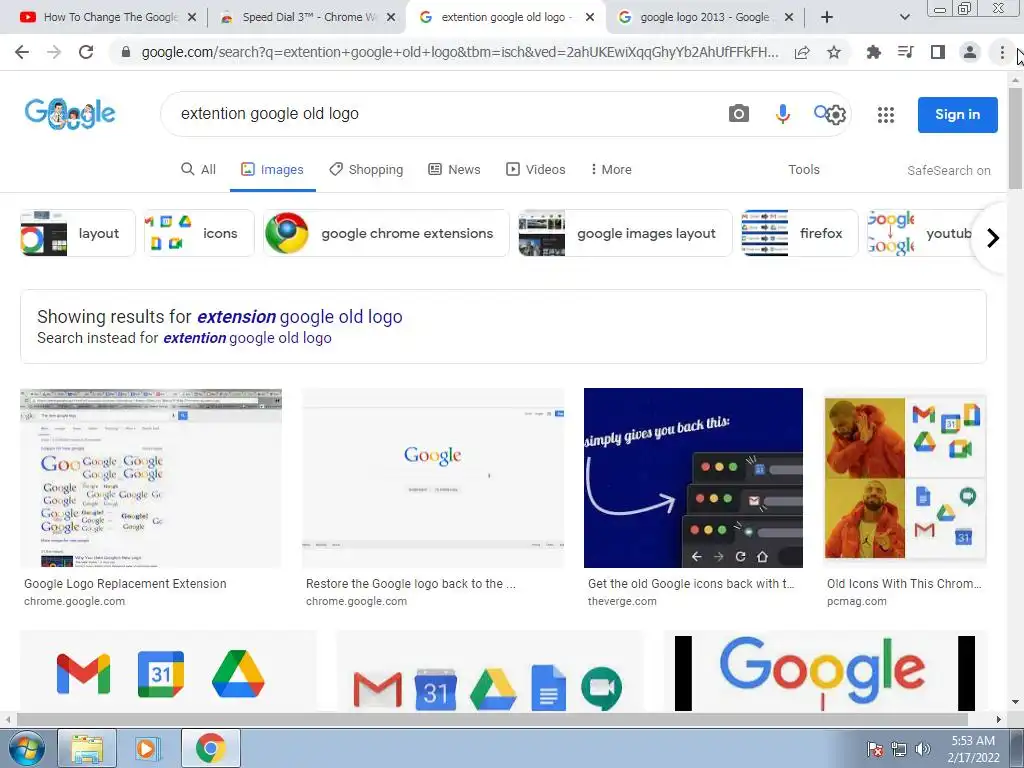Open the News tab
Viewport: 1024px width, 768px height.
pos(455,170)
